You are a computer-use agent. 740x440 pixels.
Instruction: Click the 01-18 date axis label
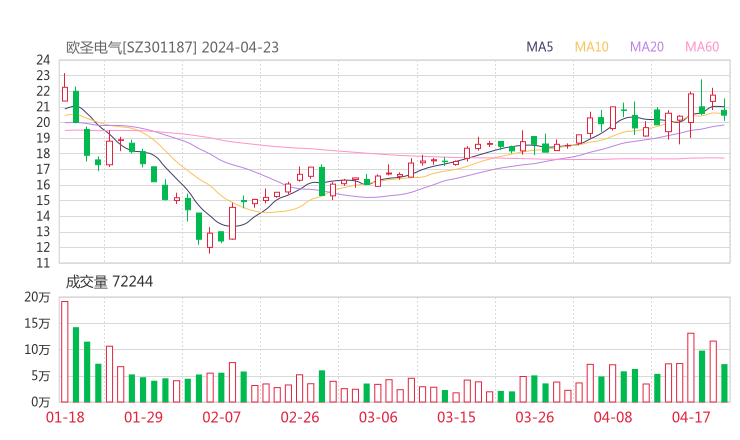(x=65, y=417)
